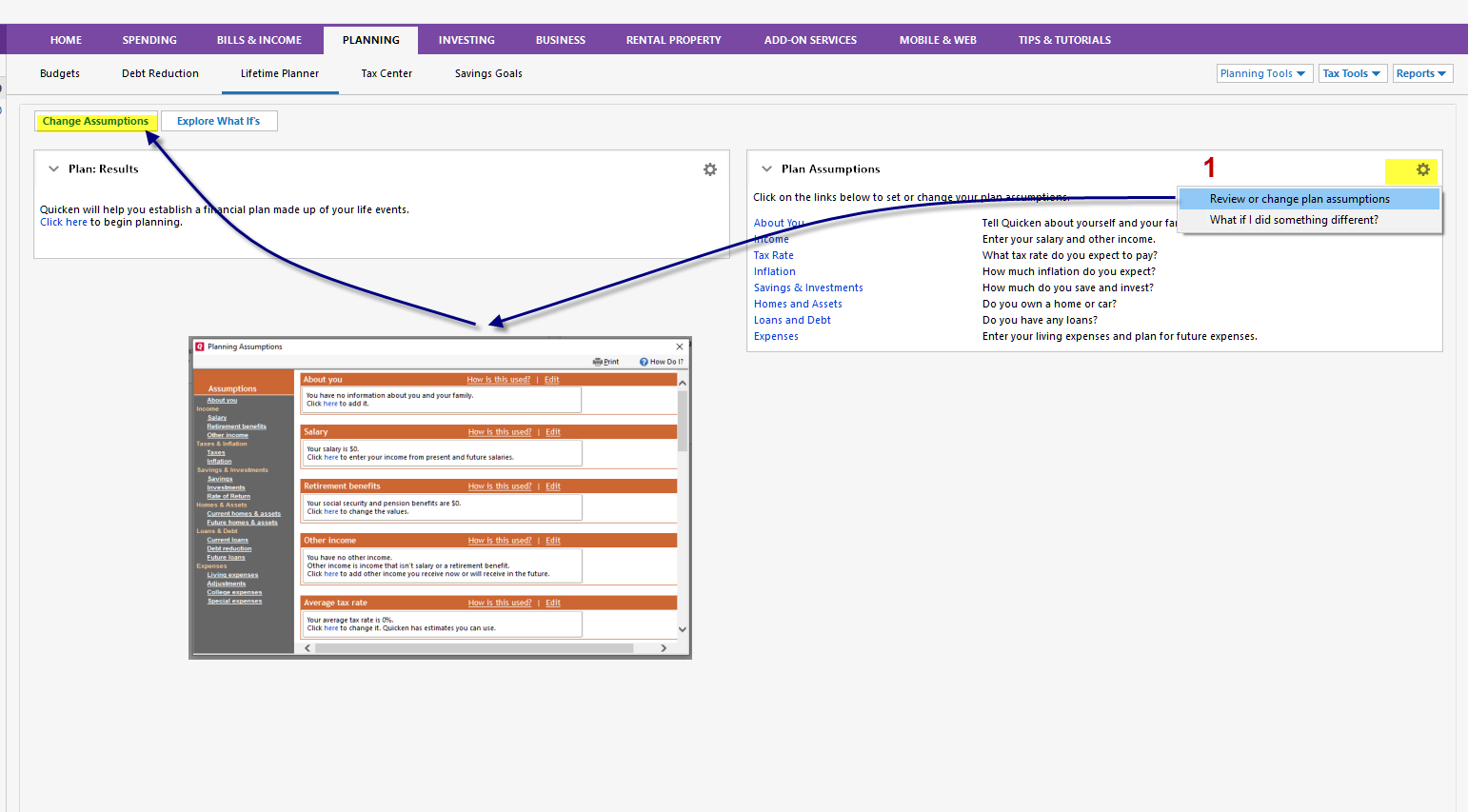The width and height of the screenshot is (1468, 812).
Task: Click 'Current homes & assets' sidebar link
Action: 244,513
